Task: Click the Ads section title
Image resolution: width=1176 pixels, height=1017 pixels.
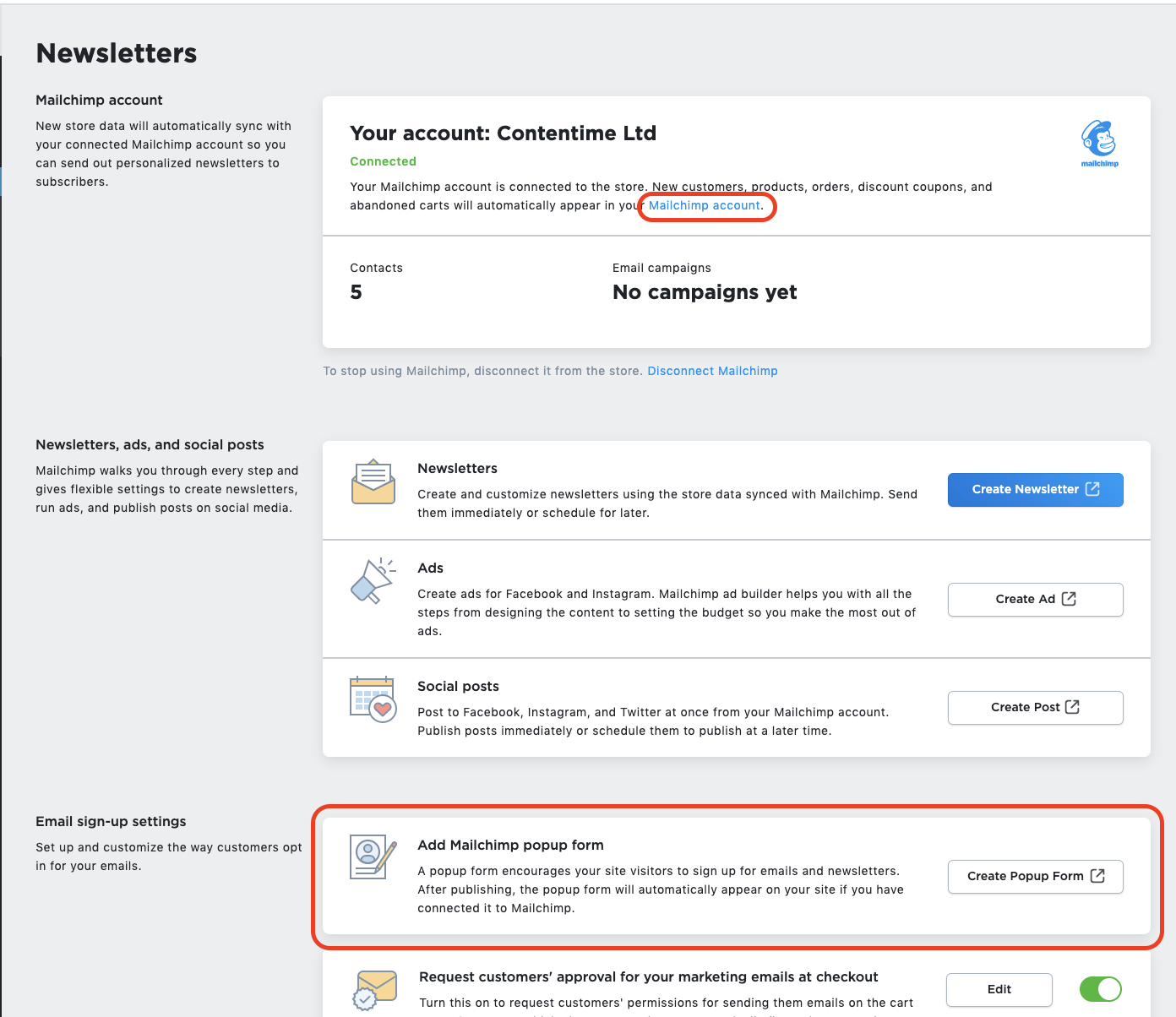Action: tap(430, 568)
